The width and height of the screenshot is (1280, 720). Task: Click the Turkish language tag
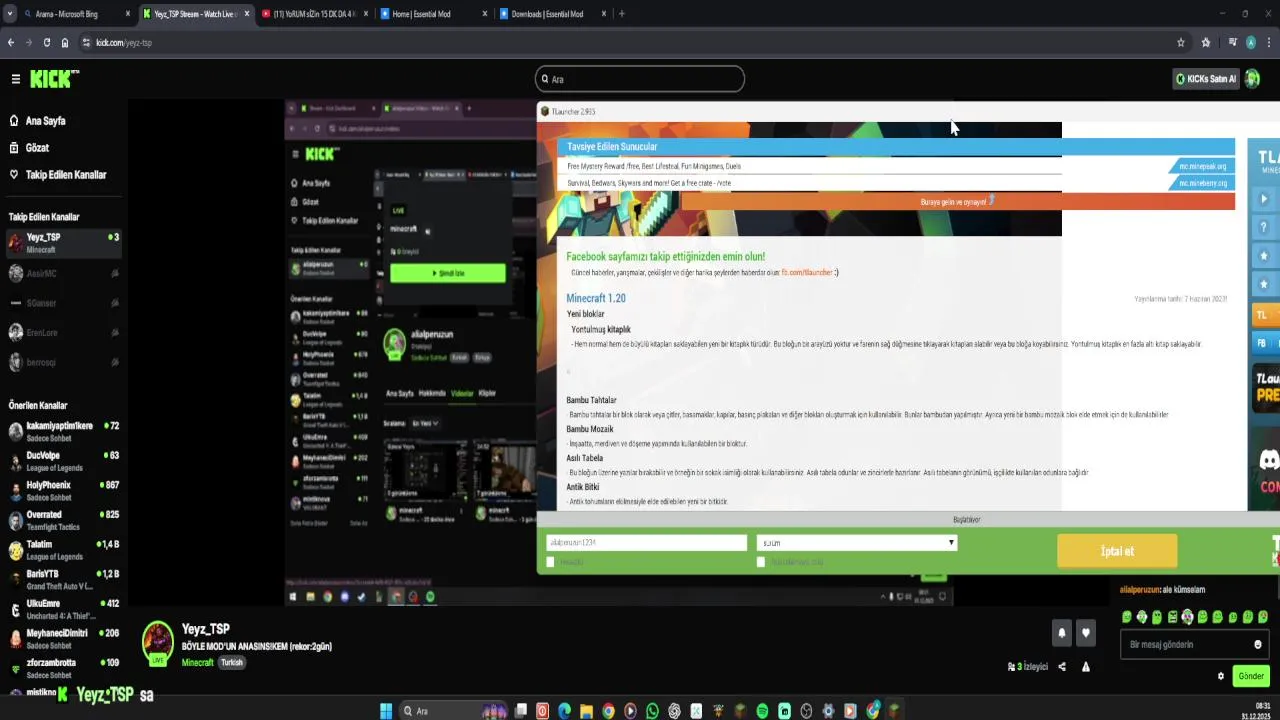(232, 663)
